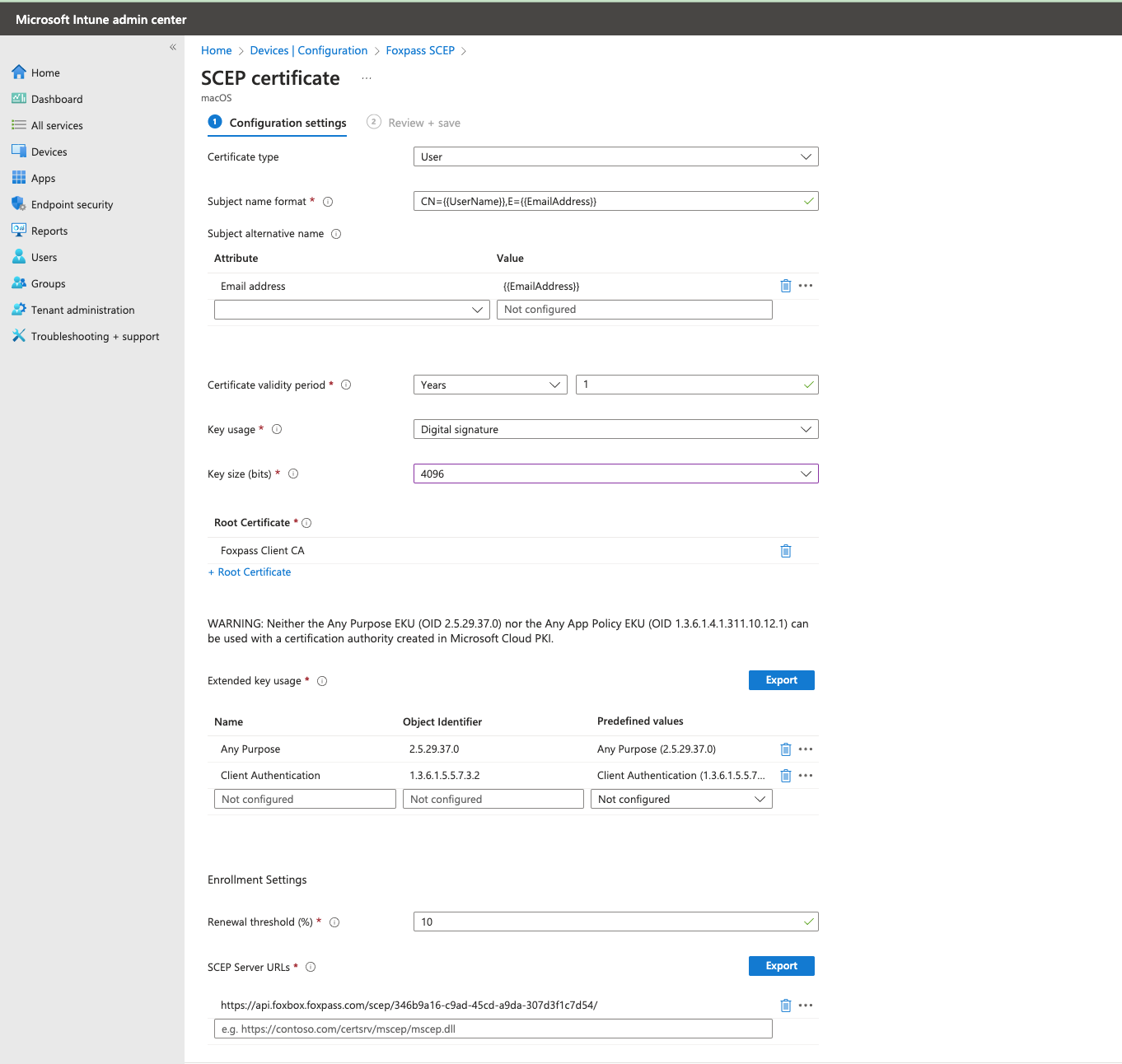This screenshot has height=1064, width=1122.
Task: Click the 1.3.6.1.5.5.7.3.2 object identifier
Action: pyautogui.click(x=445, y=776)
